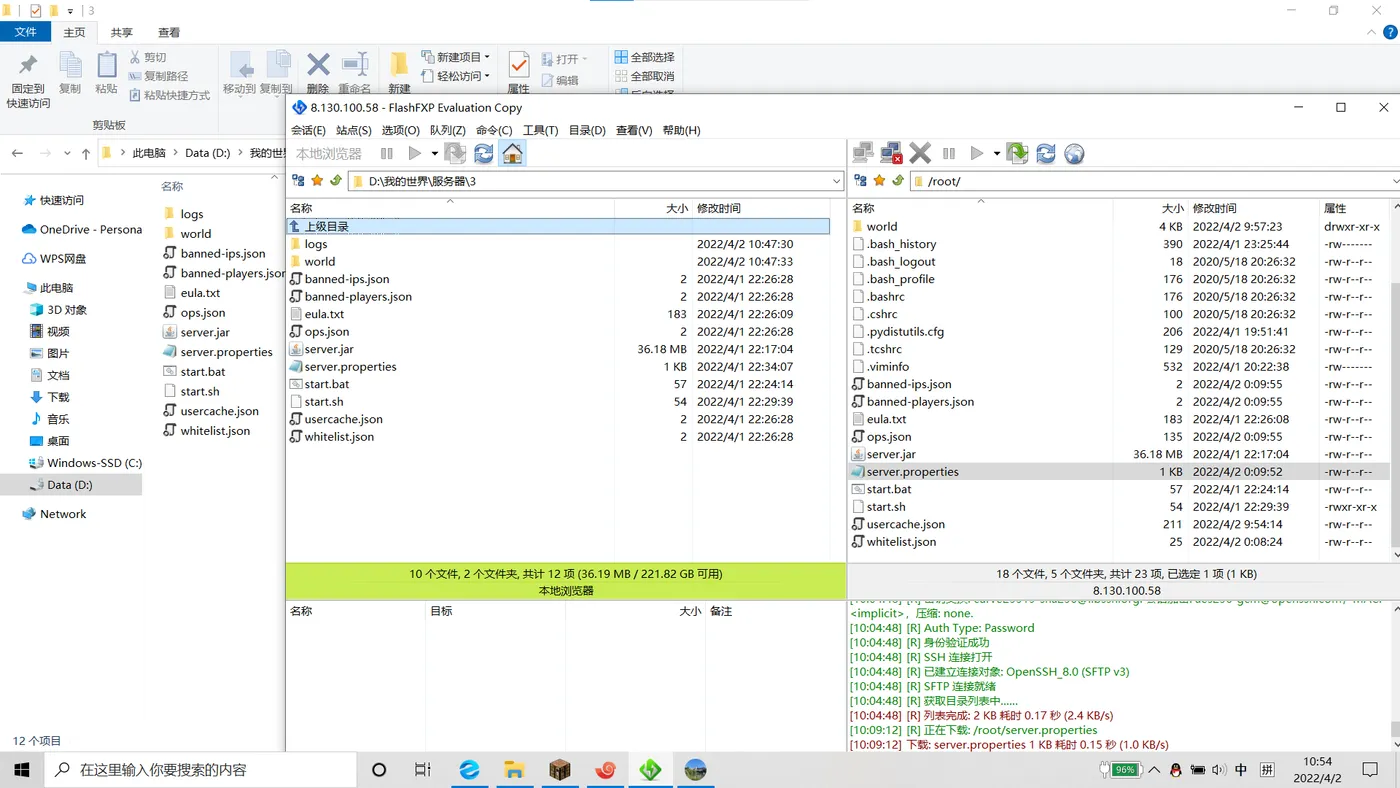Click the remote pane abort X icon

pos(920,153)
